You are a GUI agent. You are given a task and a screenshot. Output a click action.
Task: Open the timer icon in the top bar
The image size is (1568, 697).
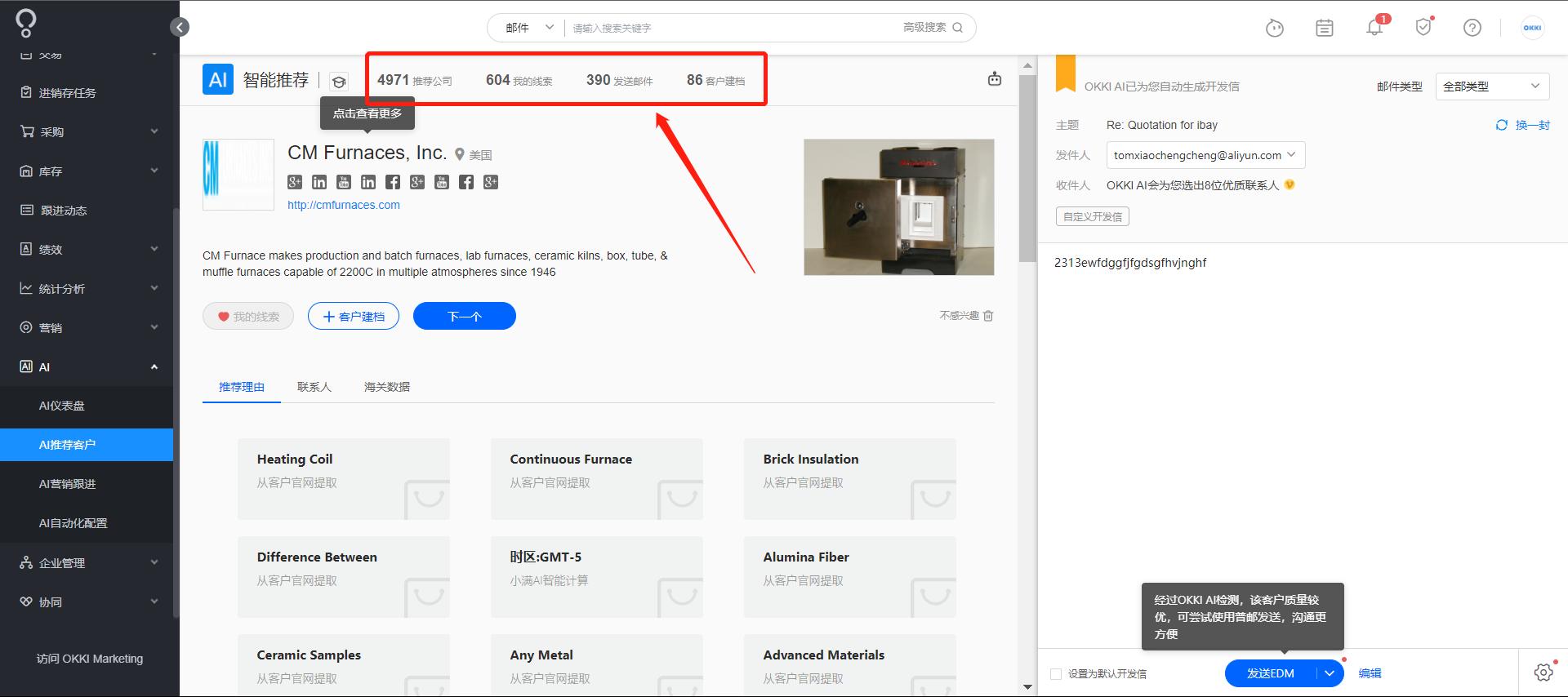(x=1274, y=29)
